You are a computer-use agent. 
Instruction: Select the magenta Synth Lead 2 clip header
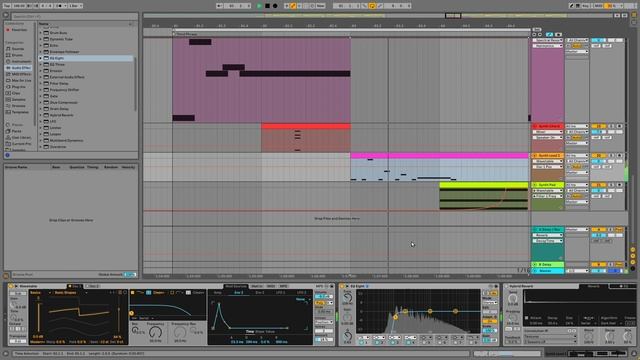(x=440, y=156)
